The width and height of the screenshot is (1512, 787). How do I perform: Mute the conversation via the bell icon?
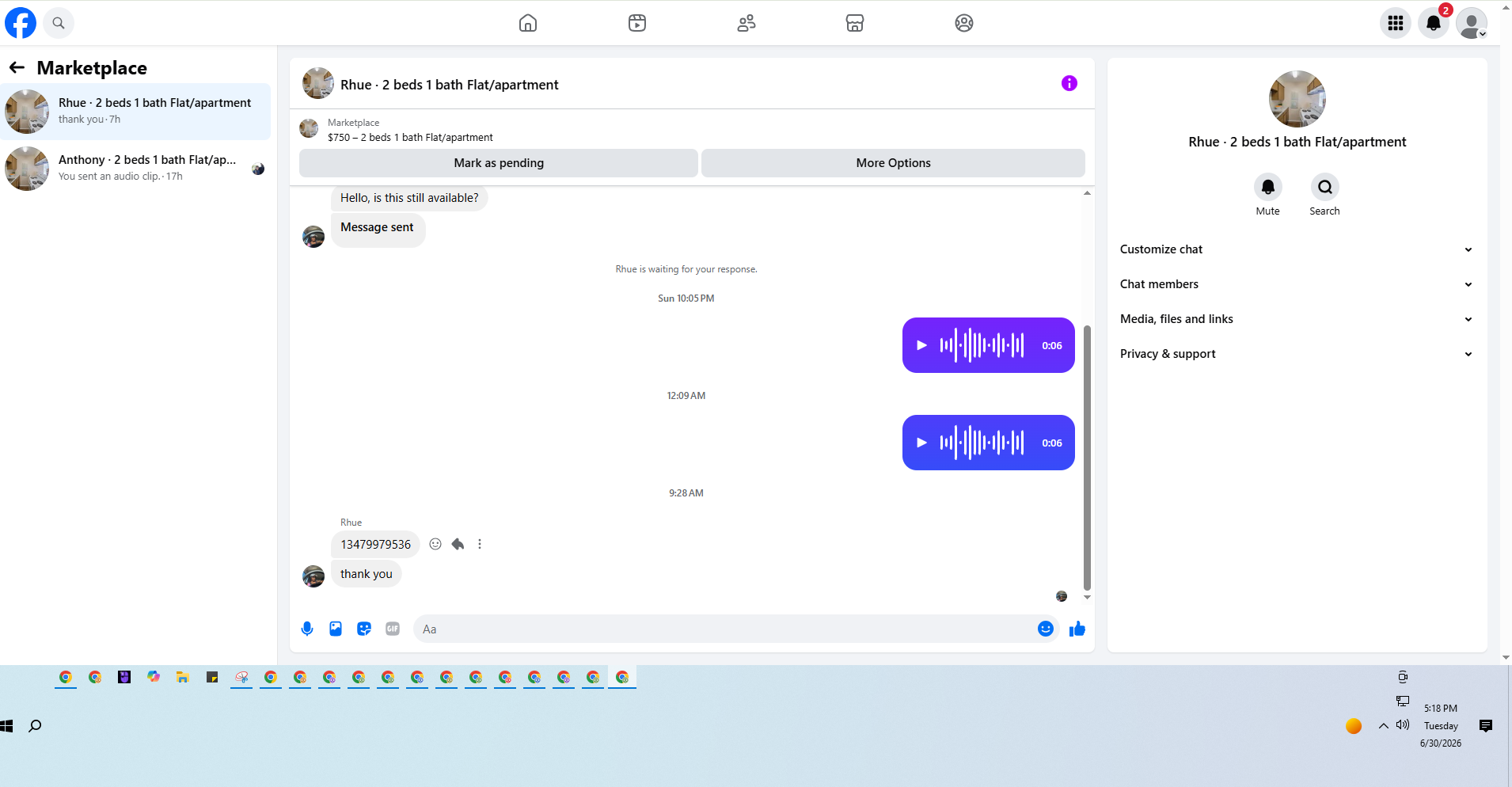pyautogui.click(x=1268, y=187)
